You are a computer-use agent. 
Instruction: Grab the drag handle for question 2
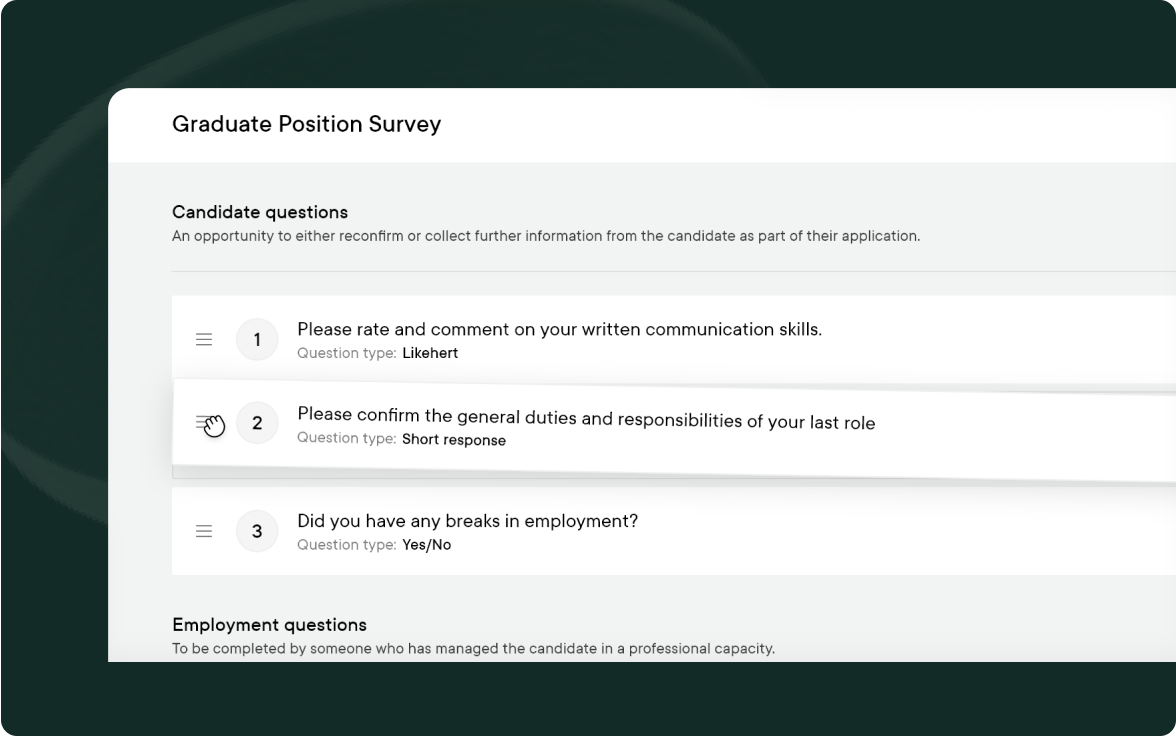[x=203, y=422]
